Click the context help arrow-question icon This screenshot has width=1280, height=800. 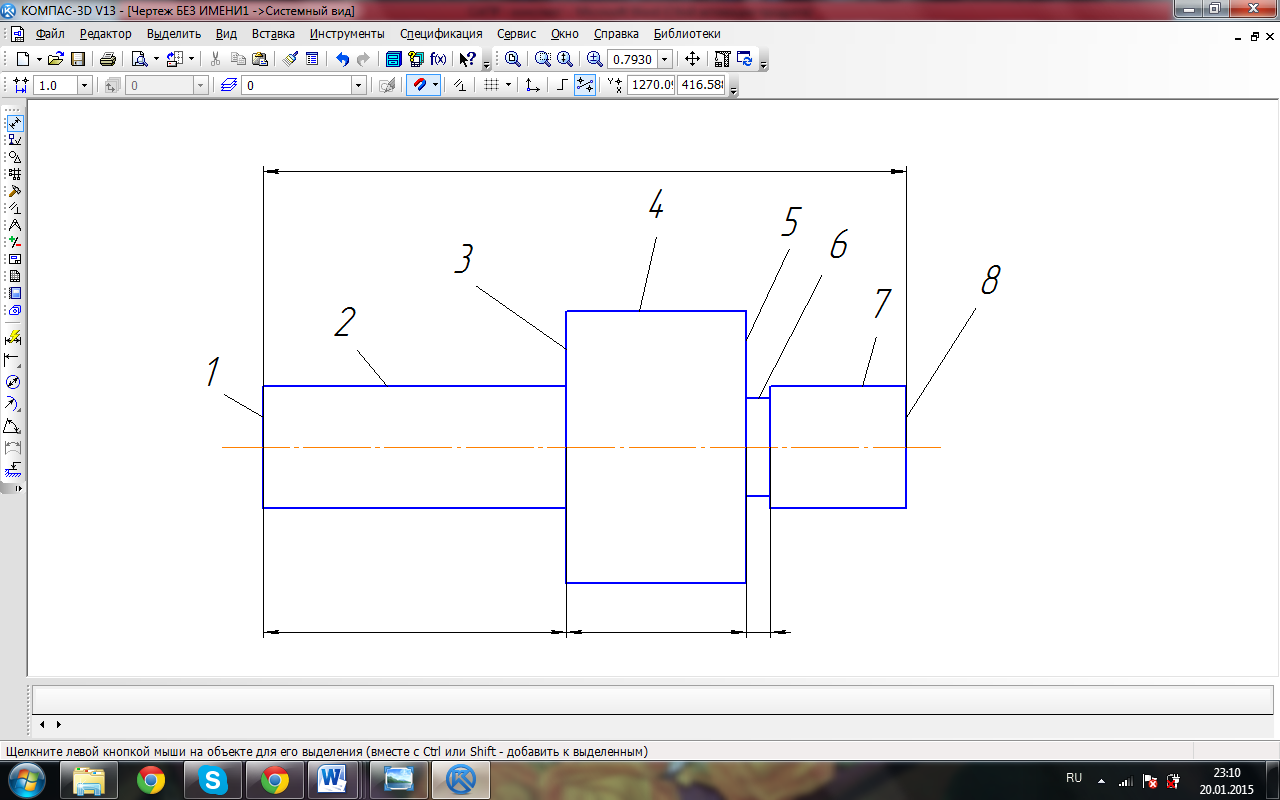[x=467, y=59]
